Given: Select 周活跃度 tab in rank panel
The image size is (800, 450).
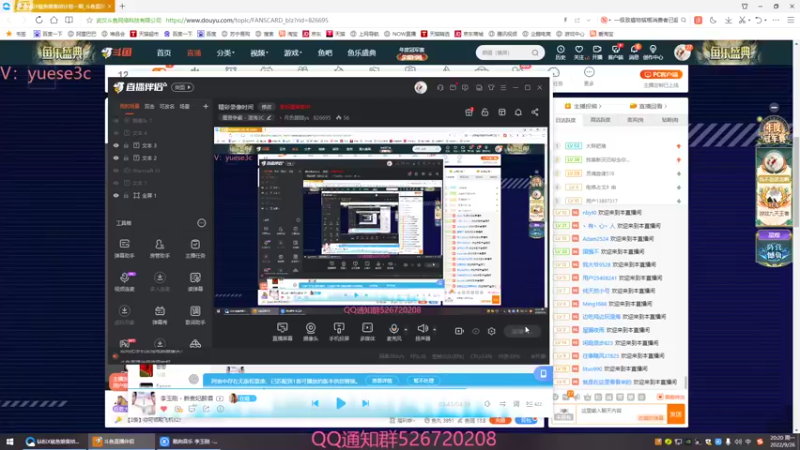Looking at the screenshot, I should coord(600,120).
